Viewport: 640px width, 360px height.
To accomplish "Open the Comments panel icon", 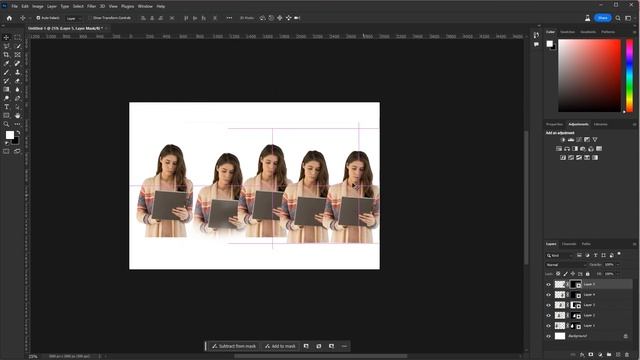I will point(536,44).
